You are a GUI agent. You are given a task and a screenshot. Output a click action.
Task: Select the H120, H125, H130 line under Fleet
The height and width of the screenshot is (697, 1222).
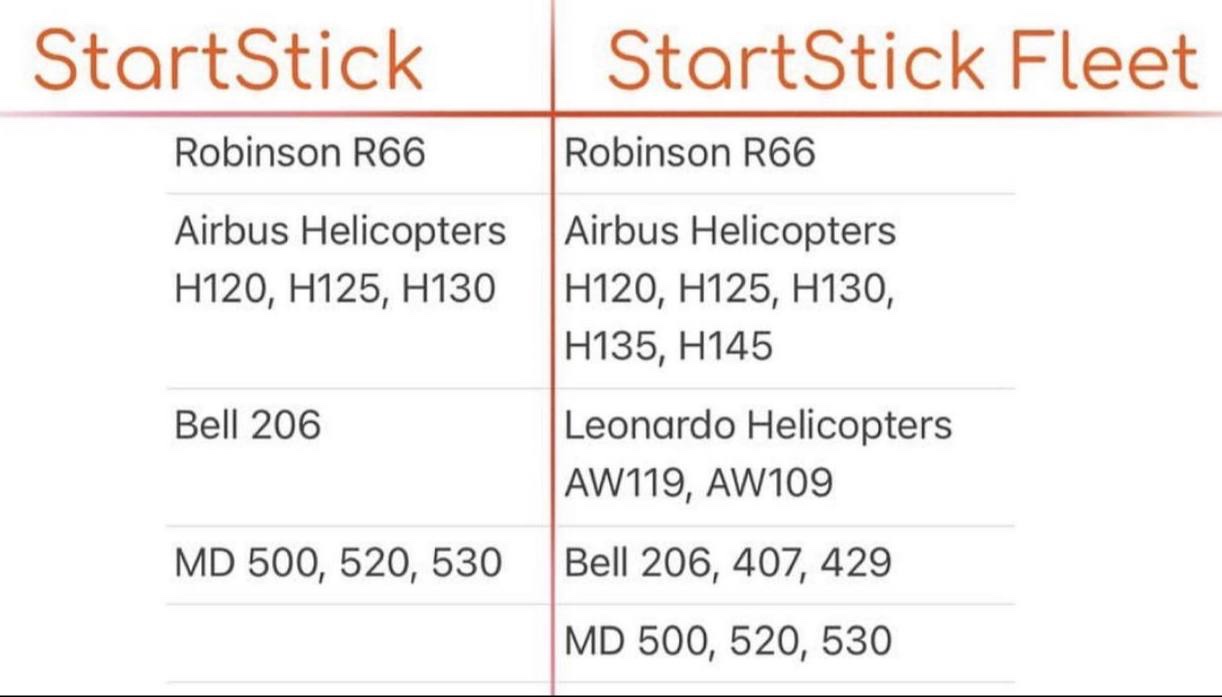730,289
